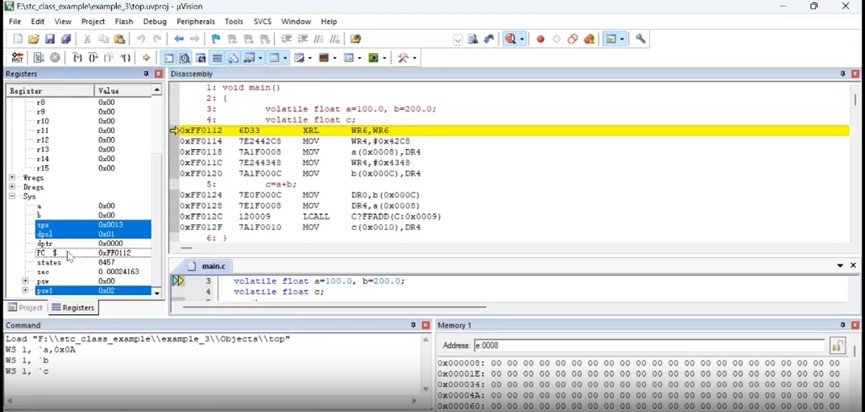Close the Disassembly panel

[x=857, y=74]
